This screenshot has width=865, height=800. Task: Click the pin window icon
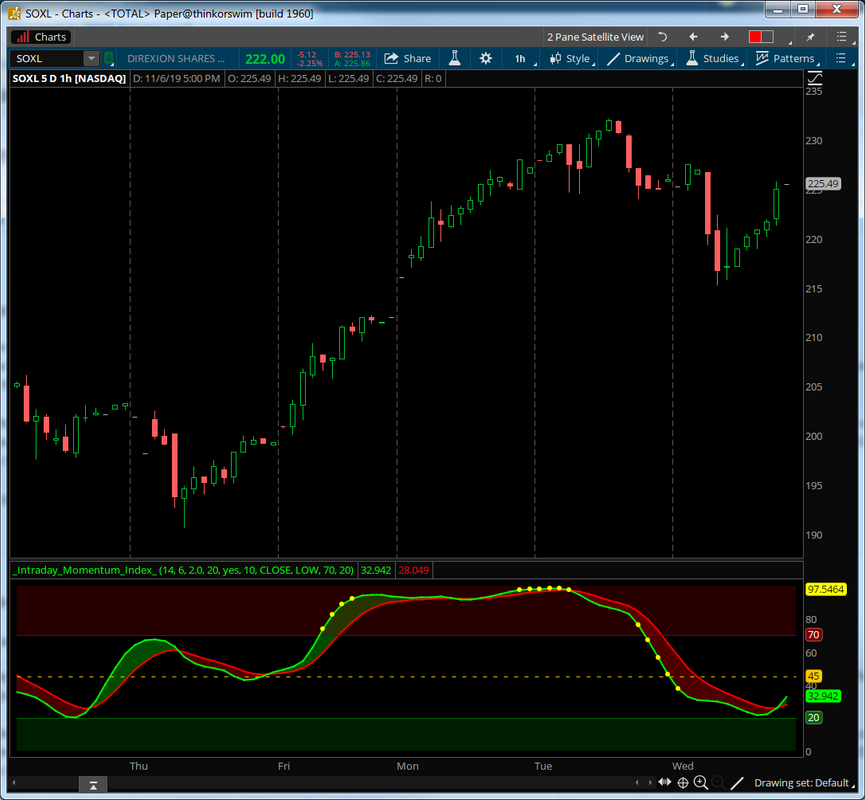810,37
